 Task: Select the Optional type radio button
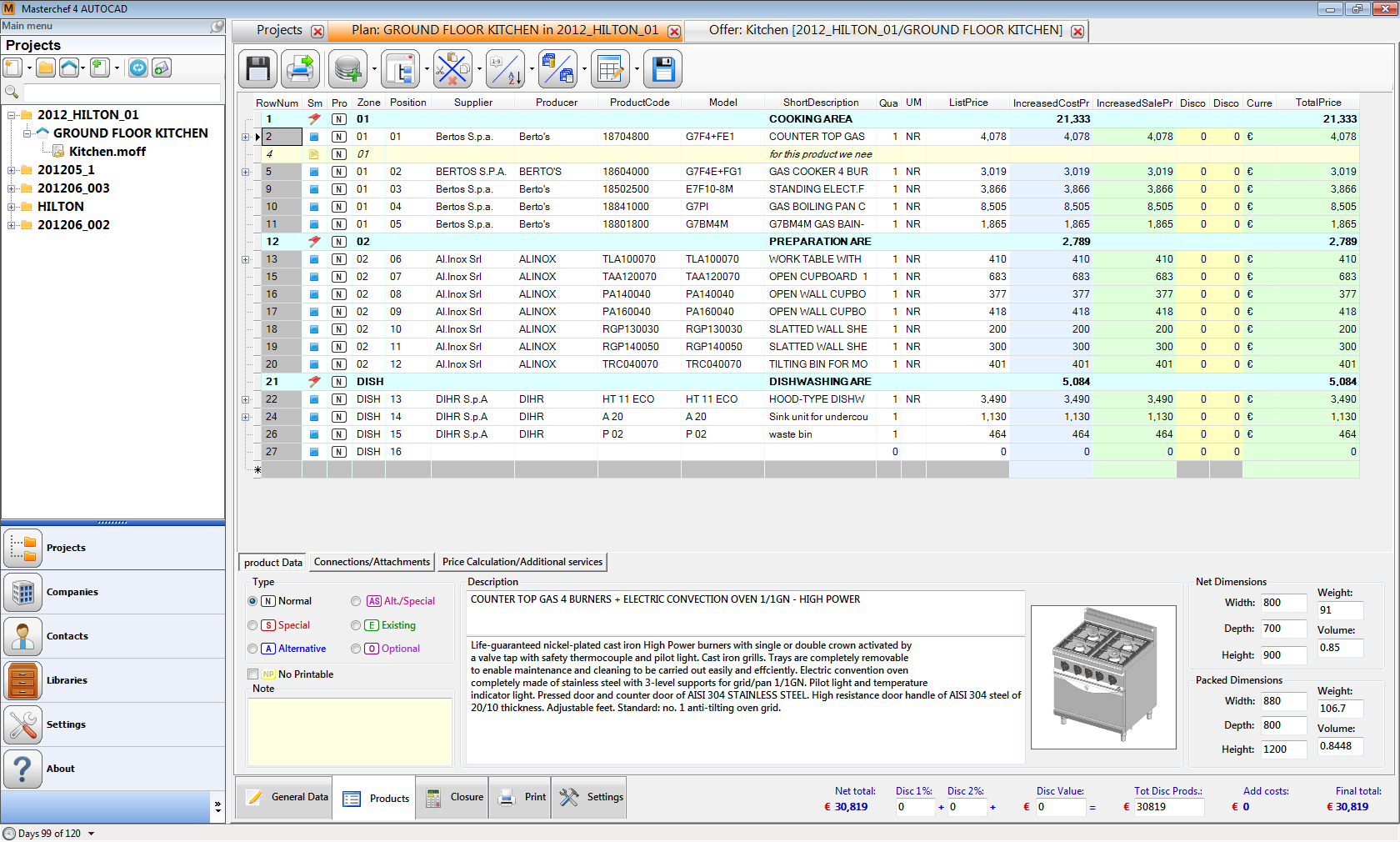356,649
